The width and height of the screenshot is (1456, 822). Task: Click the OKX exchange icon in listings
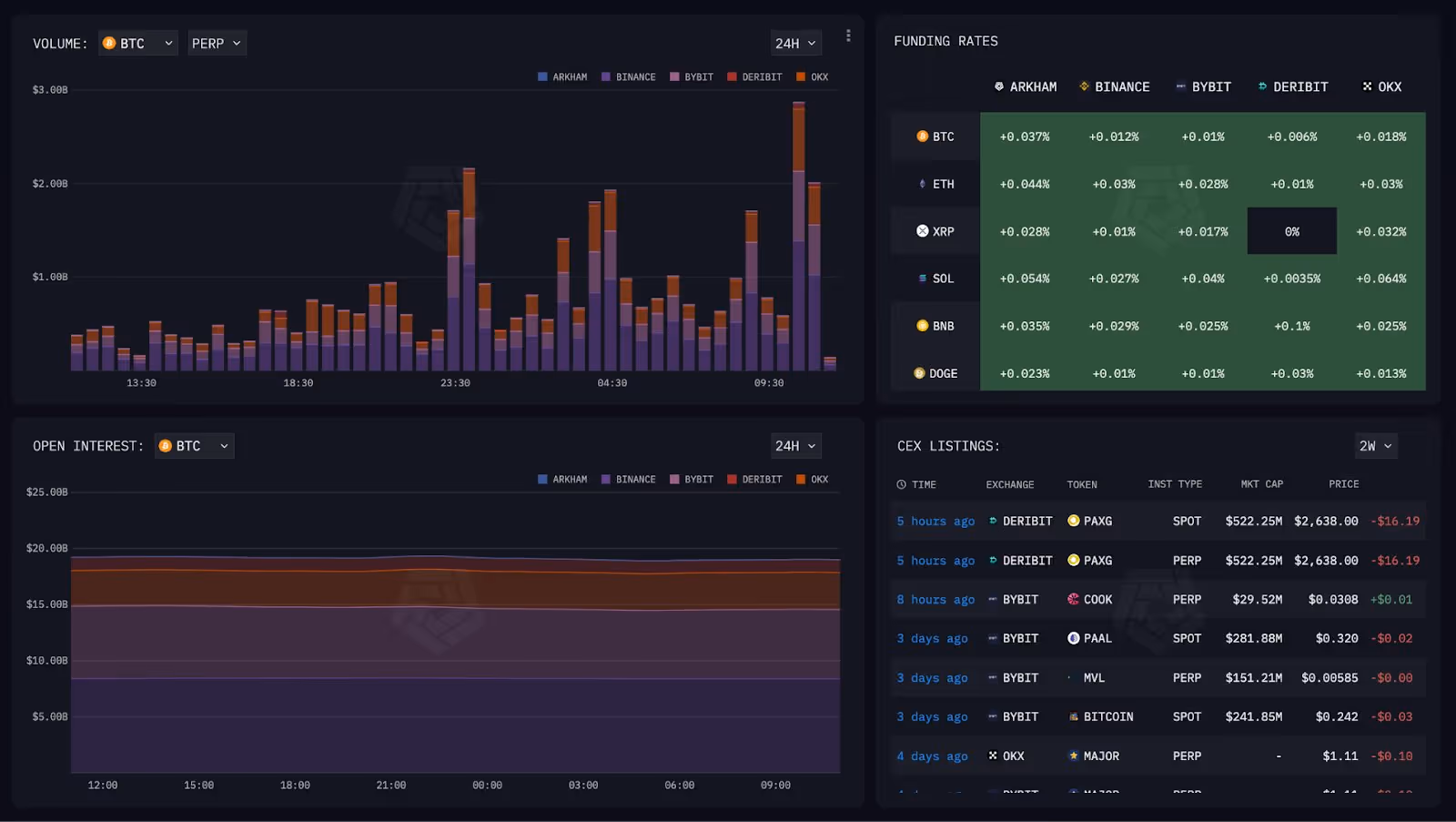993,756
